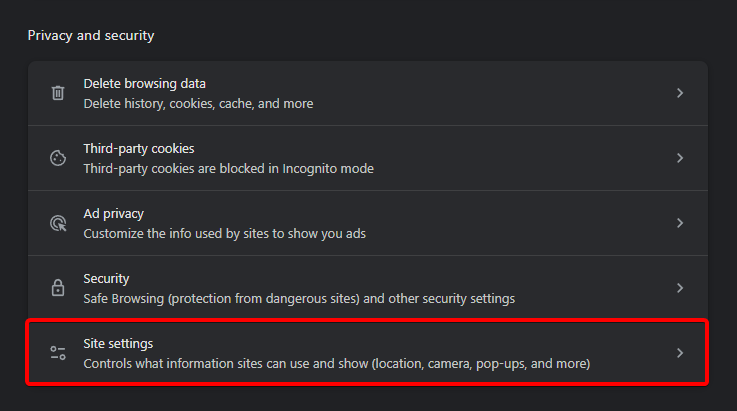Click the trash can icon for Delete browsing data
737x411 pixels.
pyautogui.click(x=58, y=93)
